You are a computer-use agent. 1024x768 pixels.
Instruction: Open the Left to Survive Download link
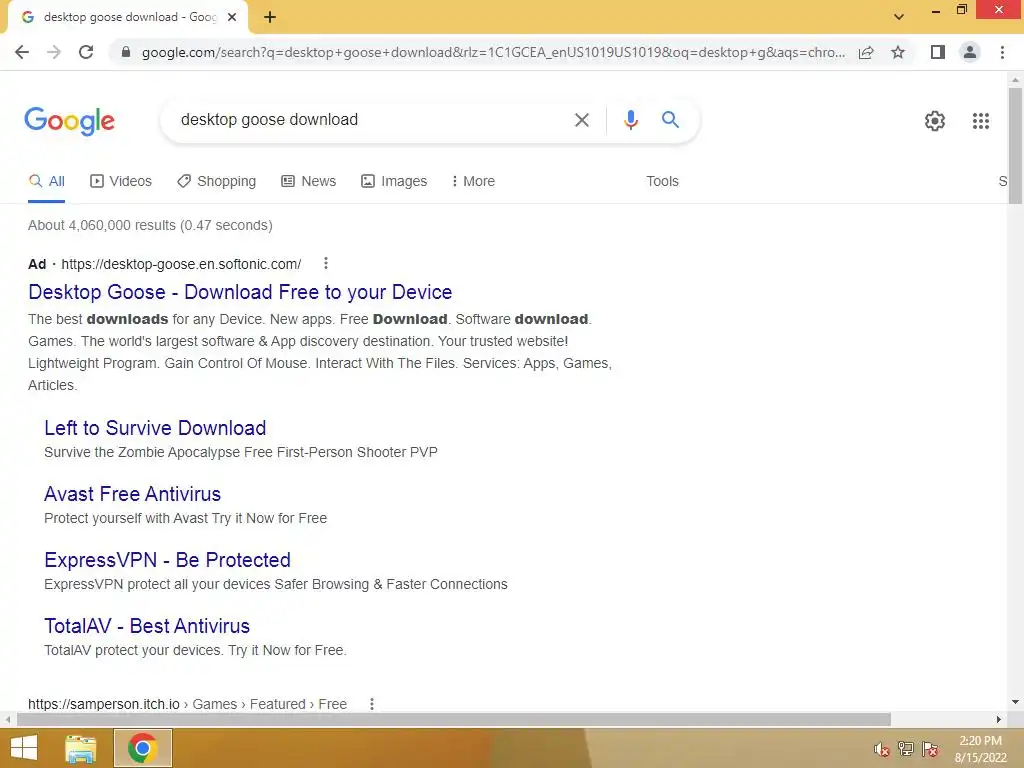point(155,428)
